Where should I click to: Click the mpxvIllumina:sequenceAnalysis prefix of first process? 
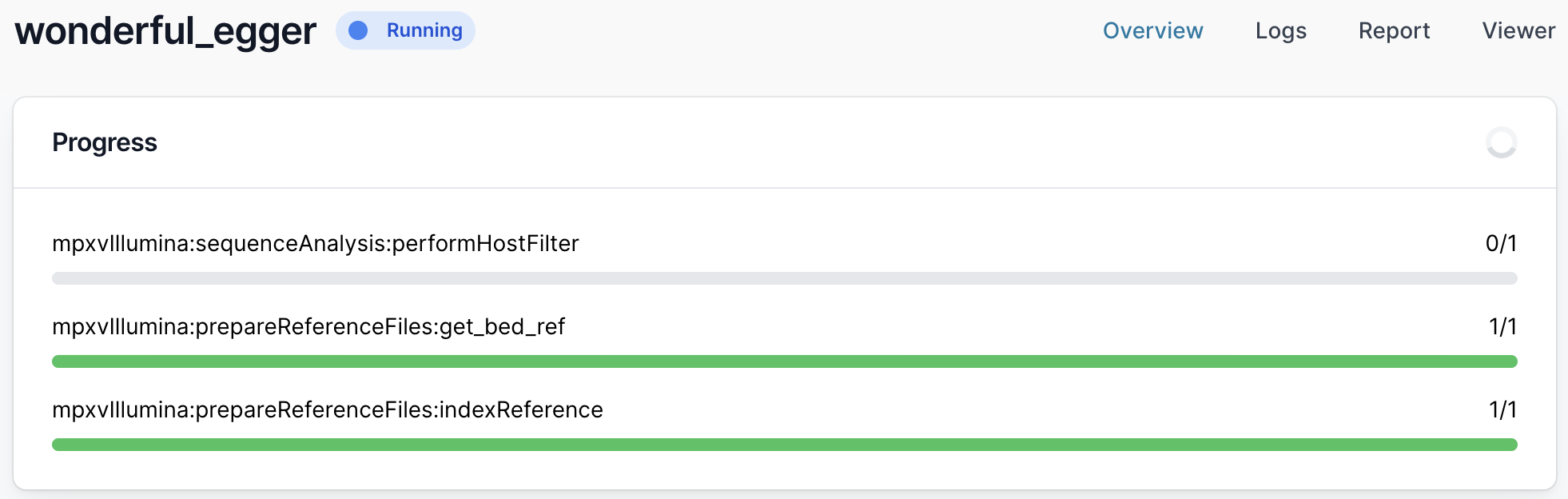(x=220, y=243)
